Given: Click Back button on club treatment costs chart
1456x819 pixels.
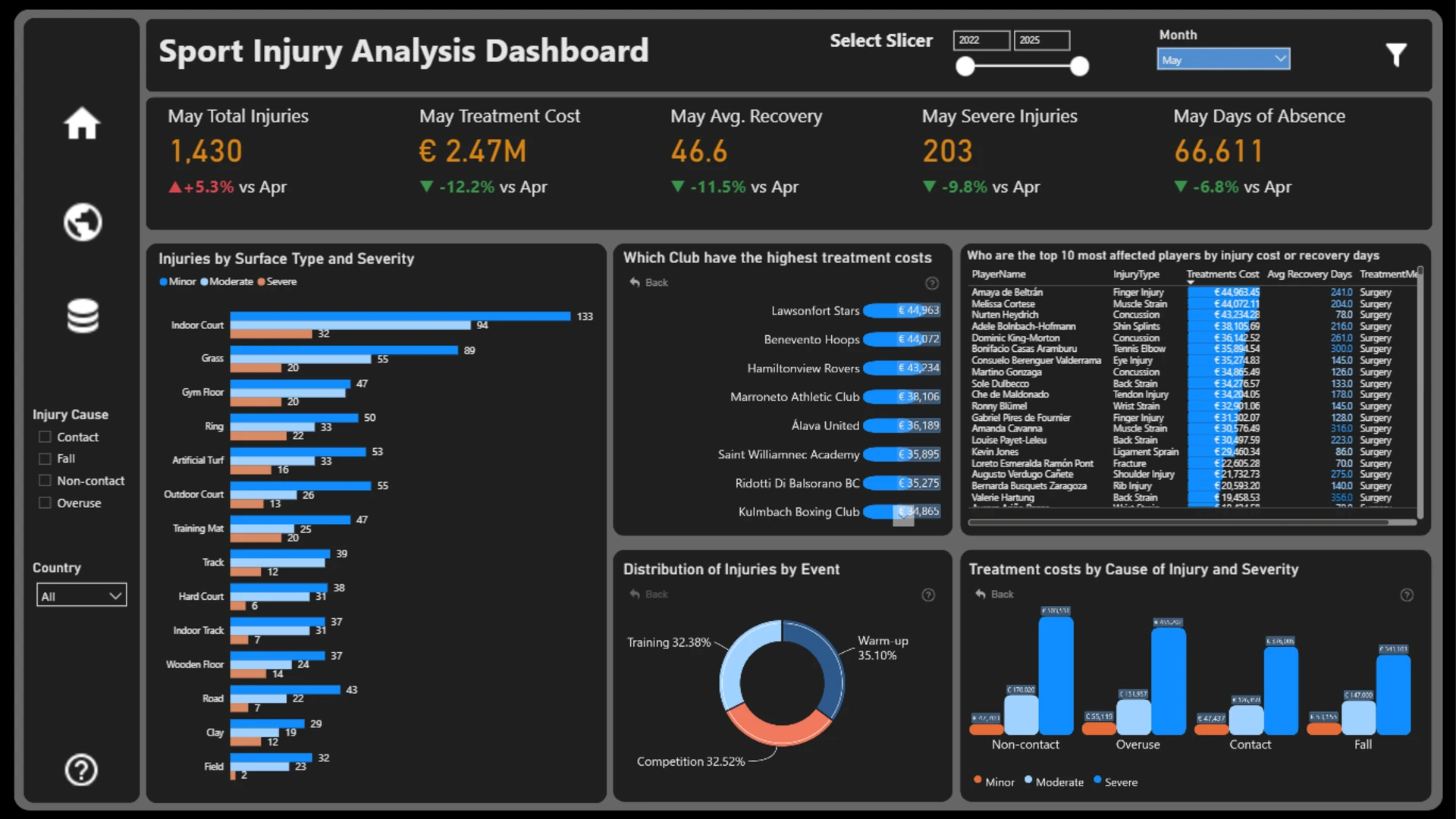Looking at the screenshot, I should [649, 283].
